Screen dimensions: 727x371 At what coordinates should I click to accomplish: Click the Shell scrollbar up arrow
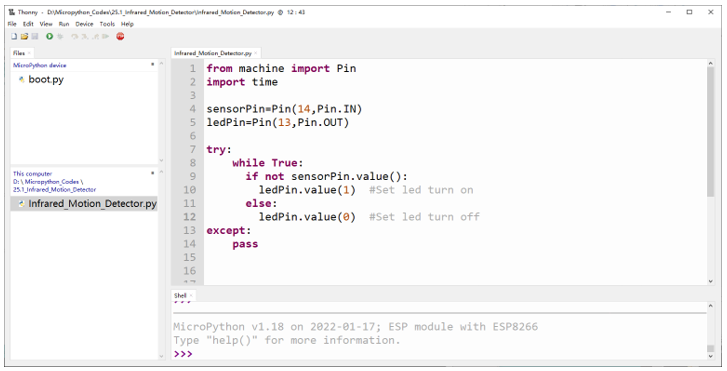pos(711,306)
